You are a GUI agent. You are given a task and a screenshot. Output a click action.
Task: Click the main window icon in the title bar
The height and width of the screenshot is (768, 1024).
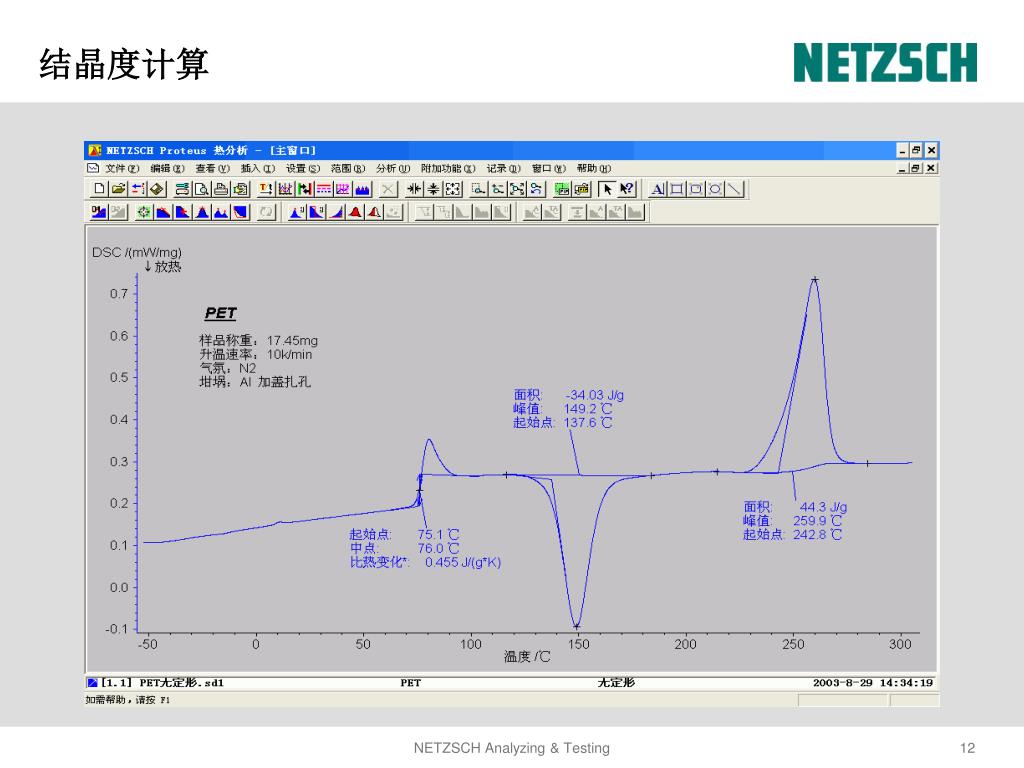coord(95,150)
